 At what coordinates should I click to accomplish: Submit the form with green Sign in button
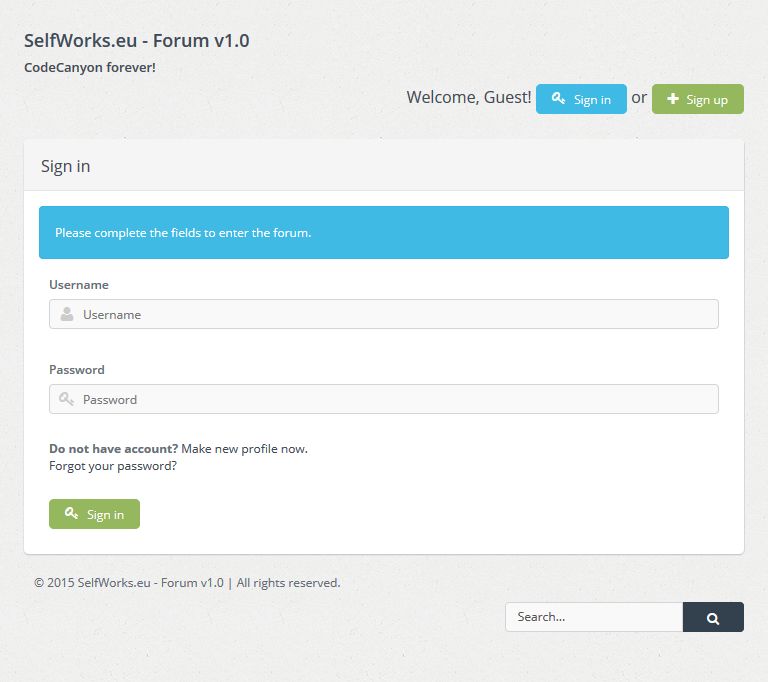point(94,514)
